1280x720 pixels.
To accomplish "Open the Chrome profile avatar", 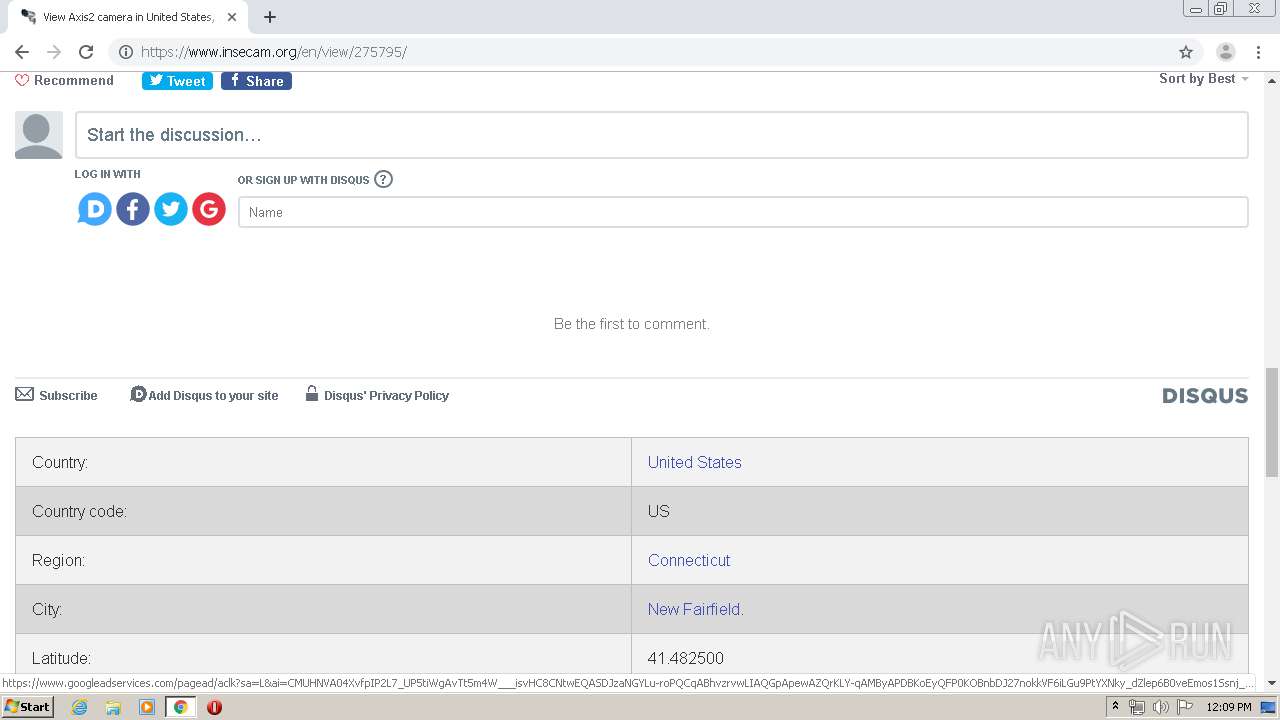I will (1226, 52).
